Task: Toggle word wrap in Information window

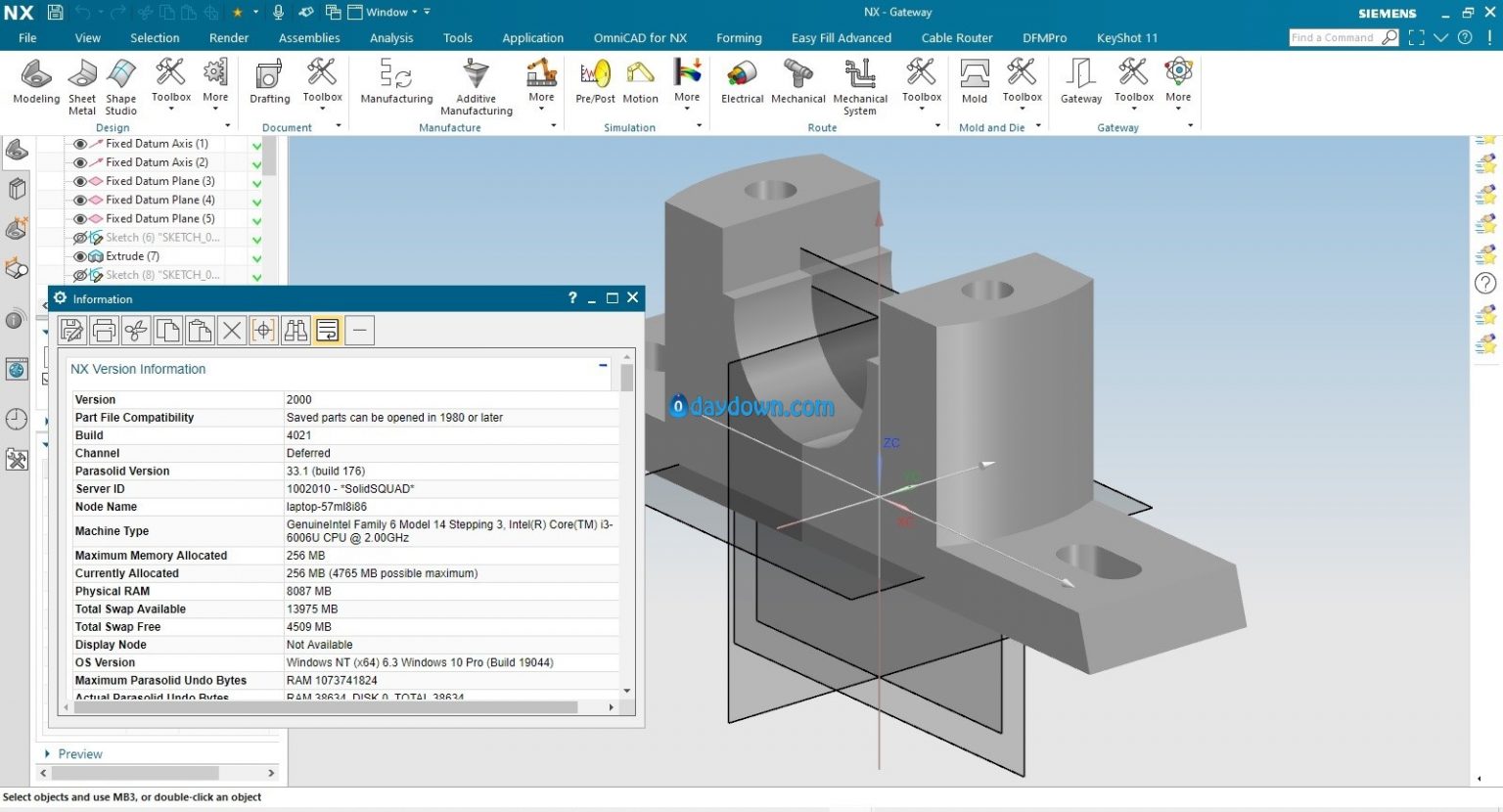Action: (328, 331)
